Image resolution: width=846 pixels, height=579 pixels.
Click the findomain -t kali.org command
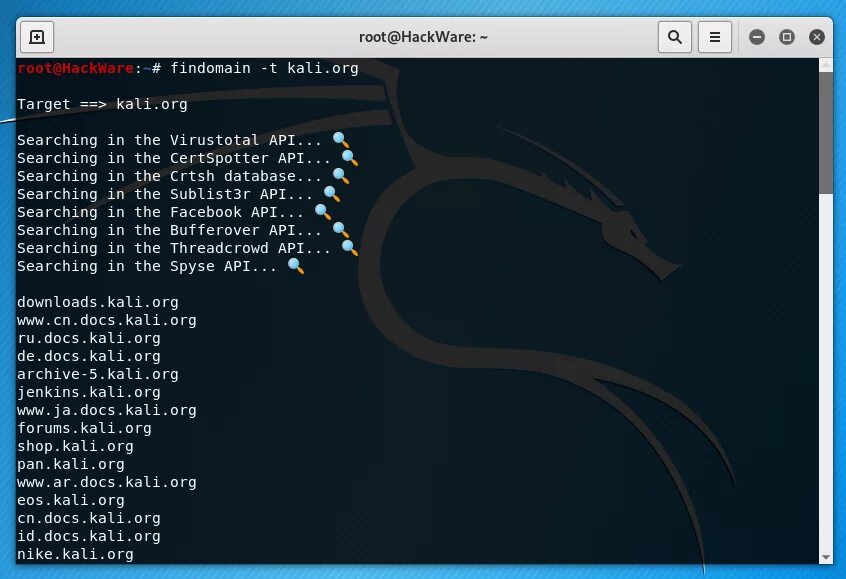pyautogui.click(x=264, y=69)
